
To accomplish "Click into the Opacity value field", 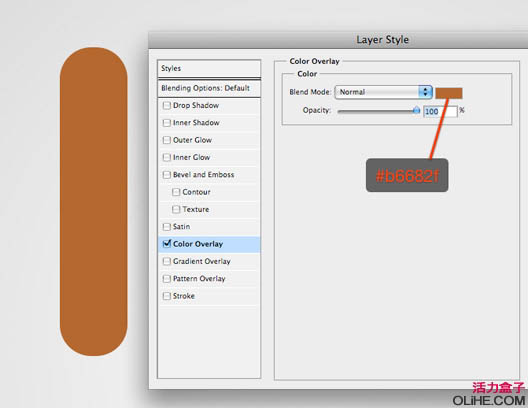I will [x=440, y=111].
